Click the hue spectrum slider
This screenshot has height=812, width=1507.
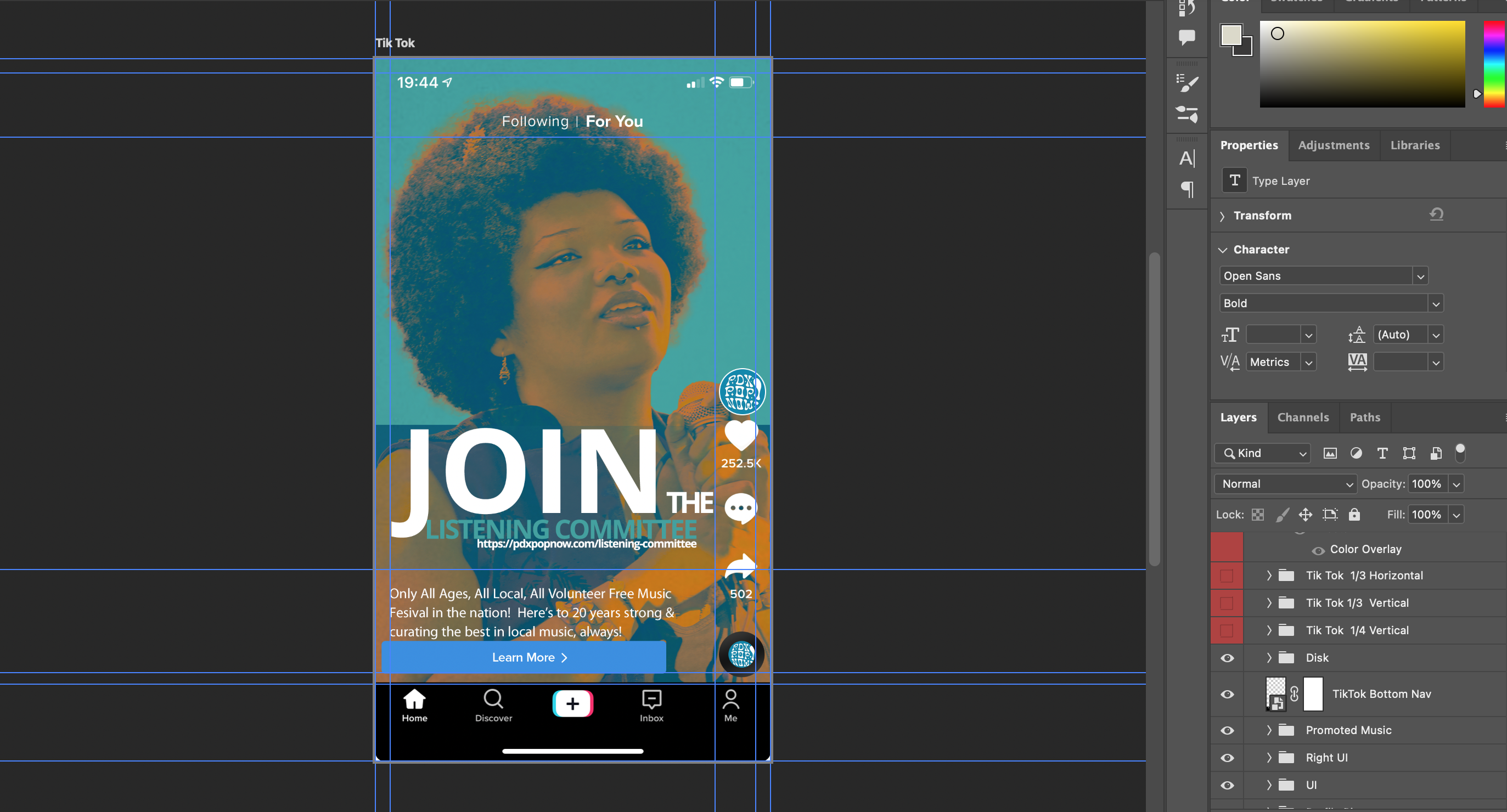(x=1494, y=64)
